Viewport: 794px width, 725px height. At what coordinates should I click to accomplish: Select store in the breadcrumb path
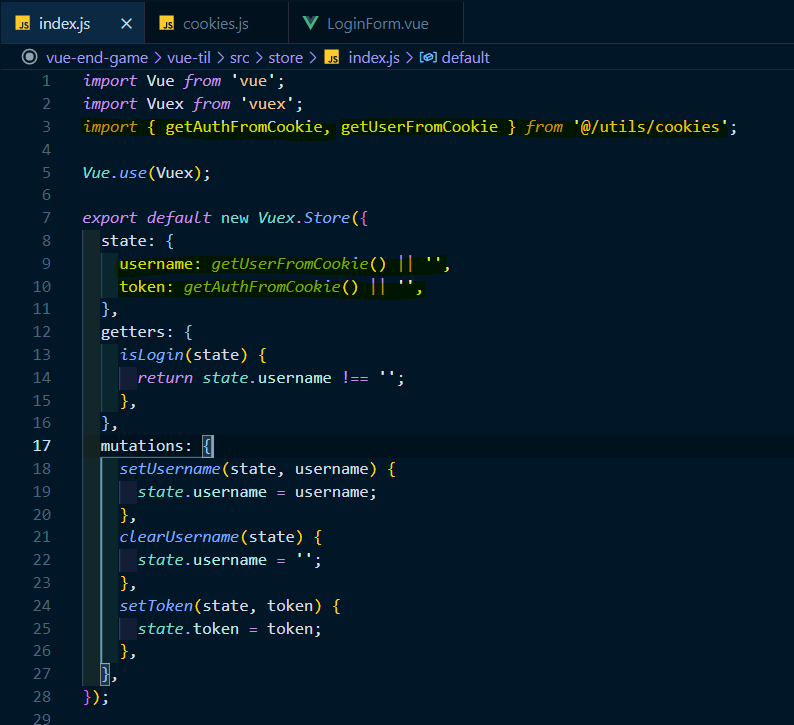[x=286, y=58]
